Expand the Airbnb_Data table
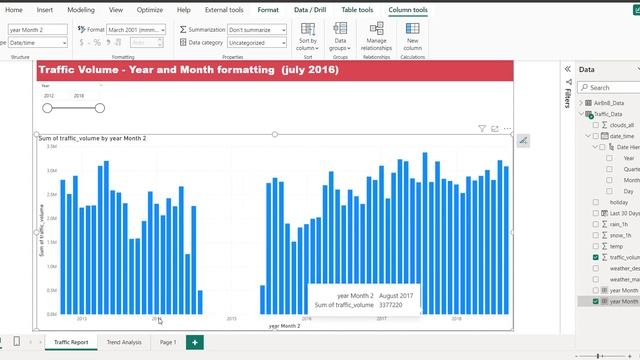 (581, 103)
